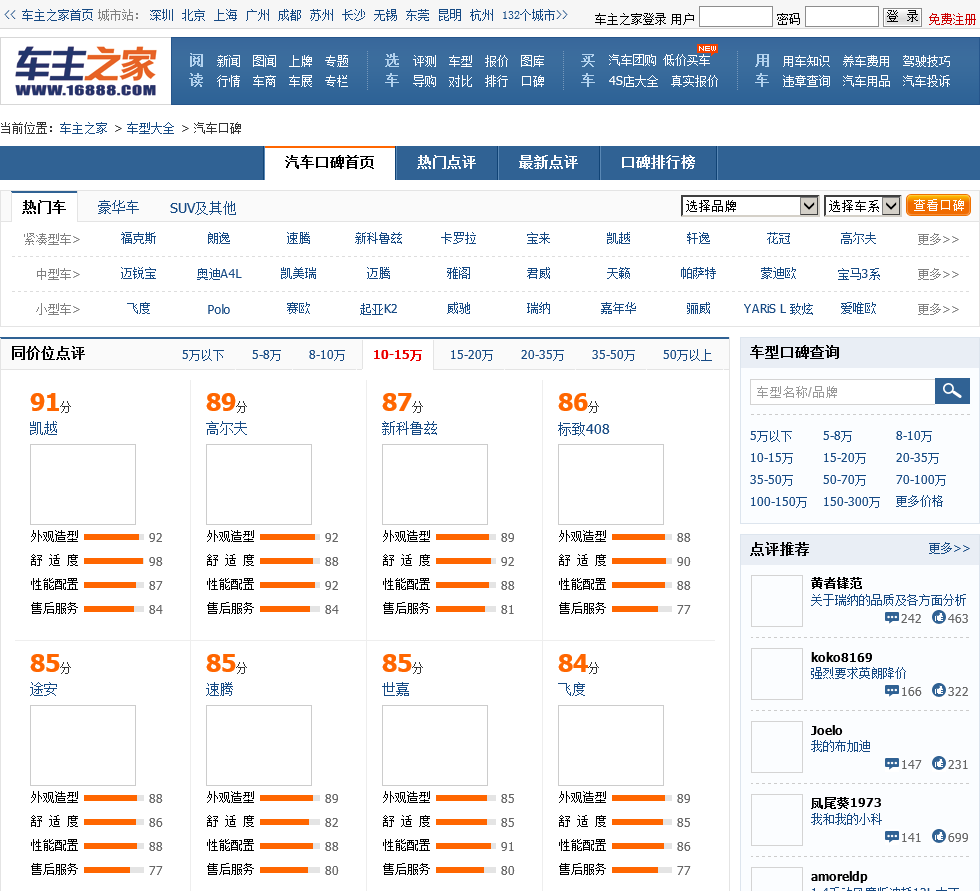The image size is (980, 891).
Task: Click 凯越 car name under 91分
Action: pos(44,429)
